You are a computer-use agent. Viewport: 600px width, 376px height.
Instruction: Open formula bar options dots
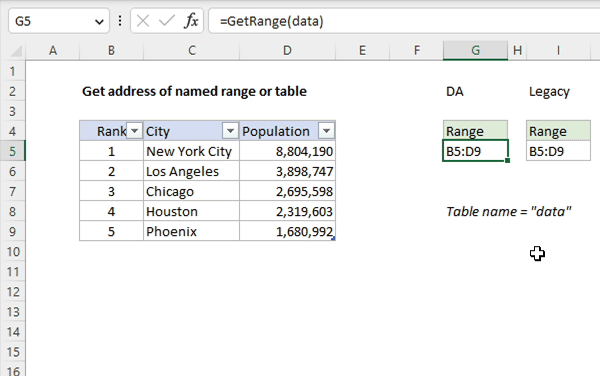tap(120, 21)
